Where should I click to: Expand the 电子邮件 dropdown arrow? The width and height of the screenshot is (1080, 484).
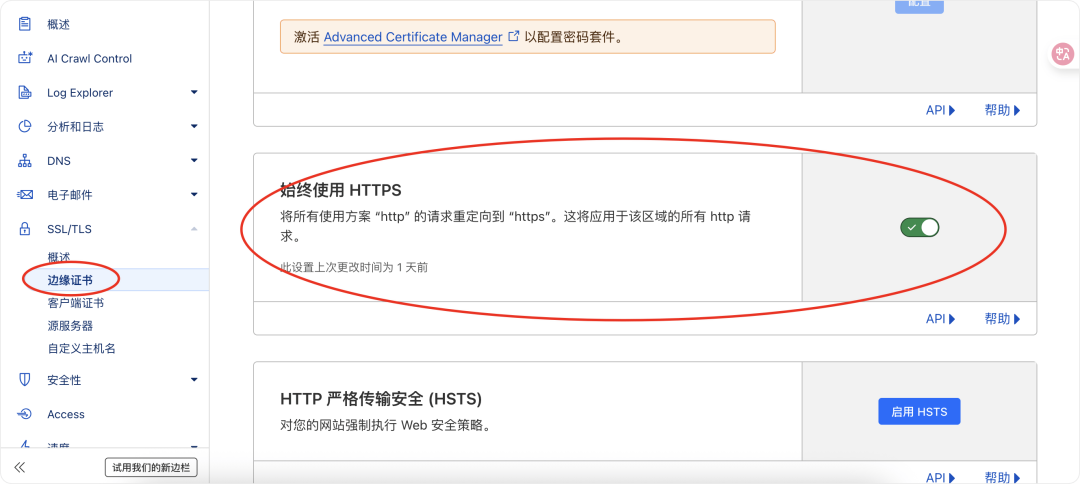click(x=194, y=195)
